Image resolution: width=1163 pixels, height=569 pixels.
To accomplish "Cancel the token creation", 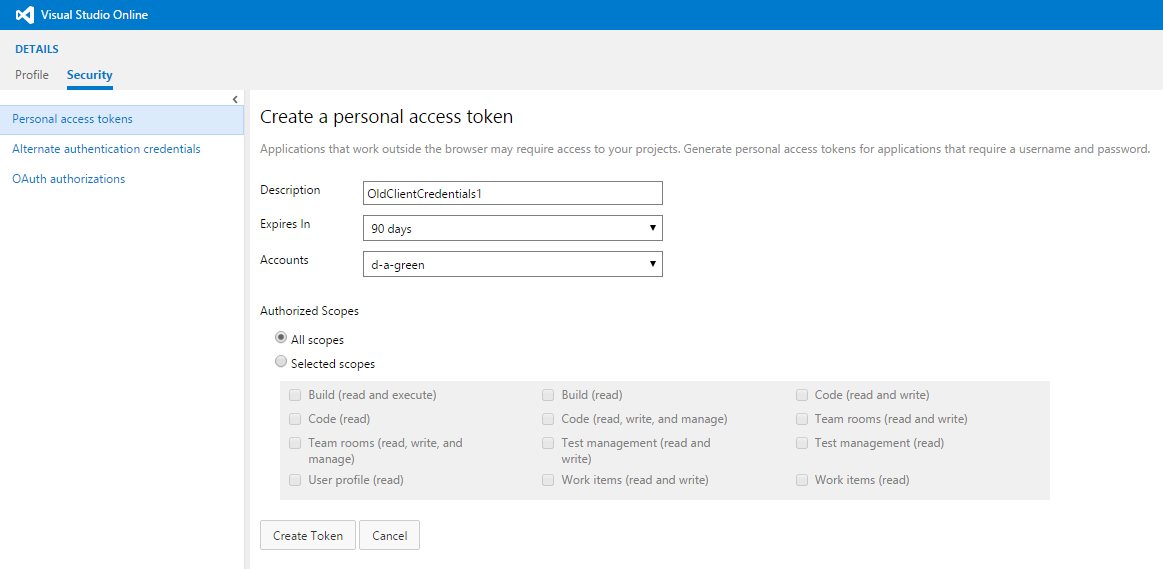I will [389, 536].
